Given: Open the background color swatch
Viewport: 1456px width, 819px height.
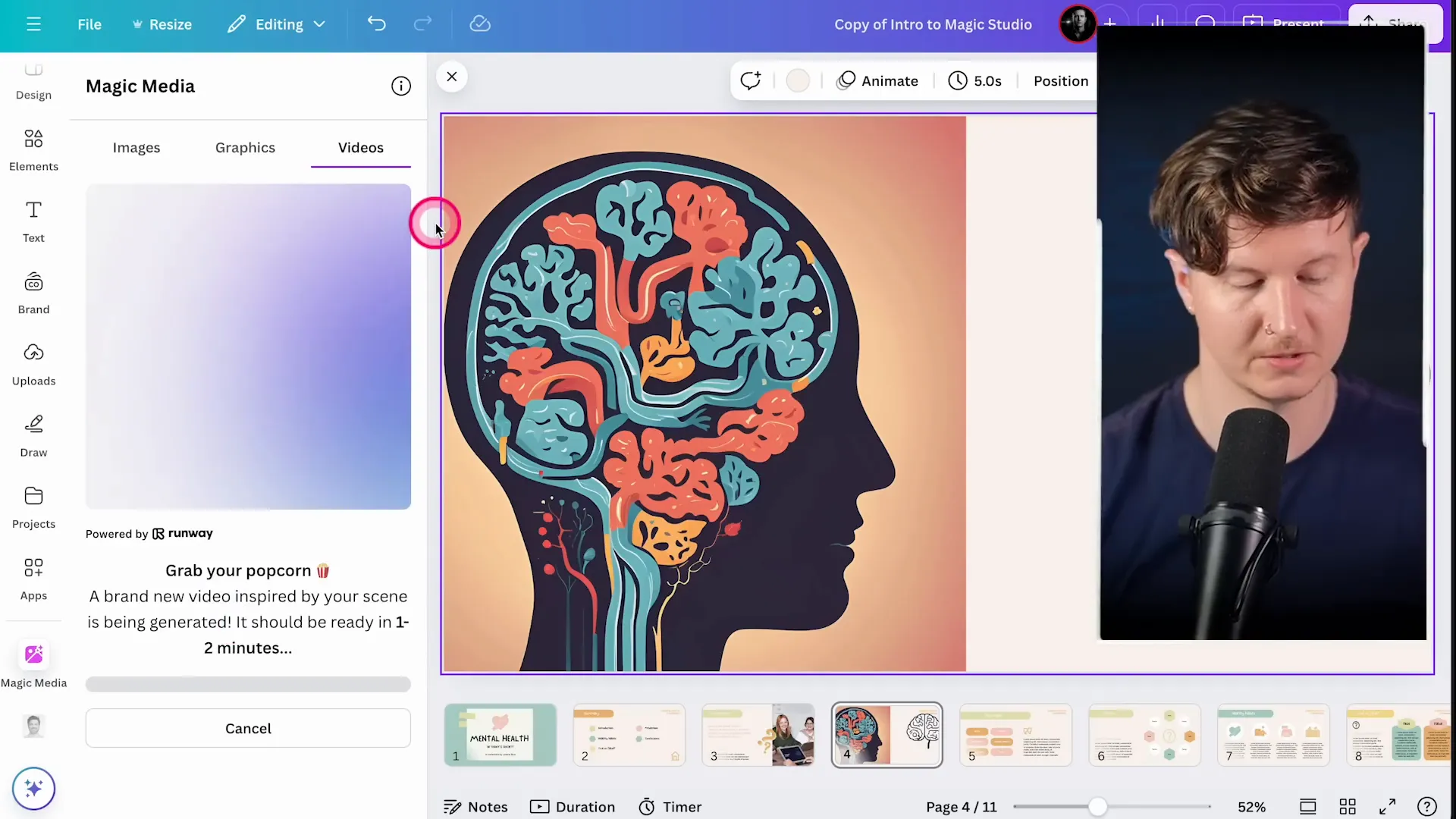Looking at the screenshot, I should pos(798,80).
